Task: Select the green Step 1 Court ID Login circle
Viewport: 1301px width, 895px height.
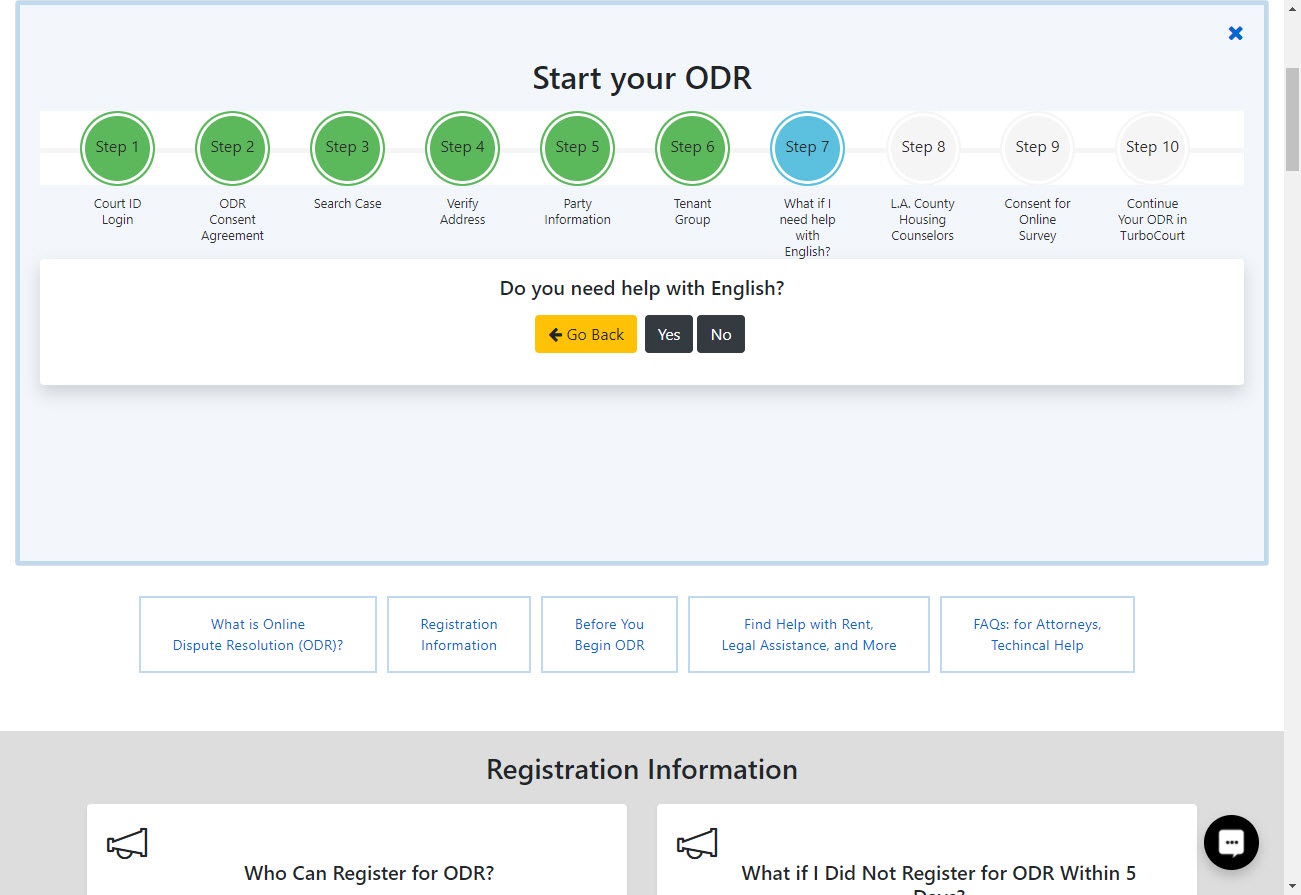Action: [117, 147]
